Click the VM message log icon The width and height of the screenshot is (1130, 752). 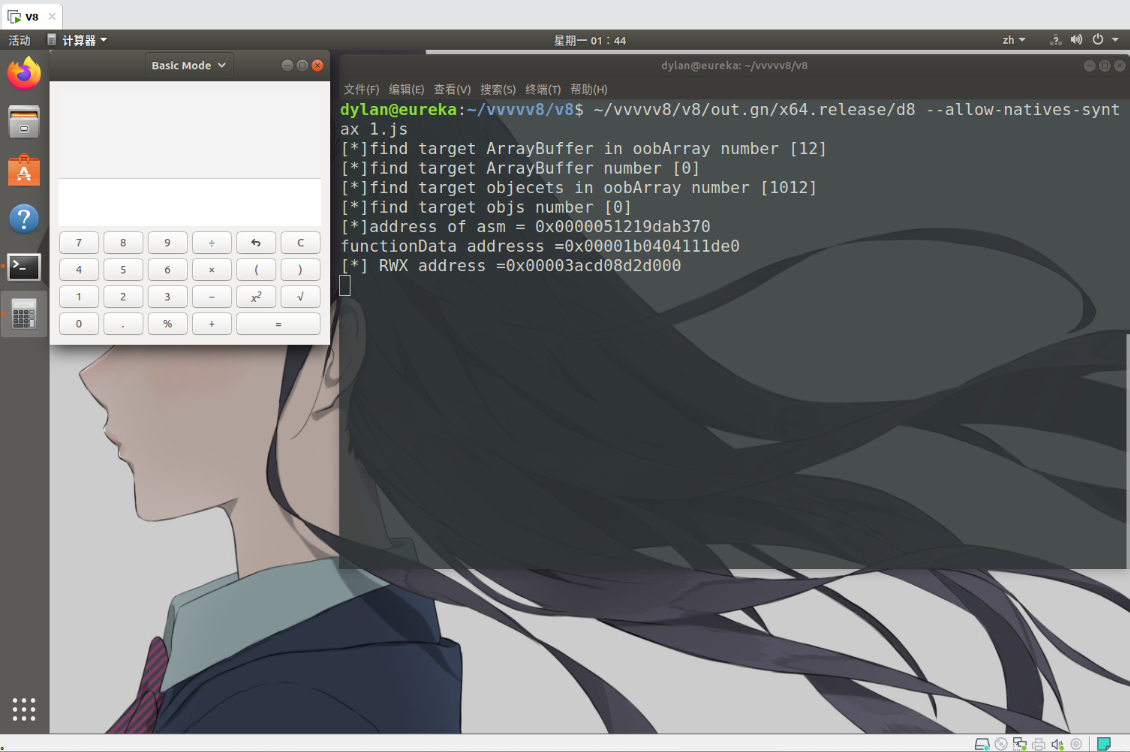(1104, 744)
